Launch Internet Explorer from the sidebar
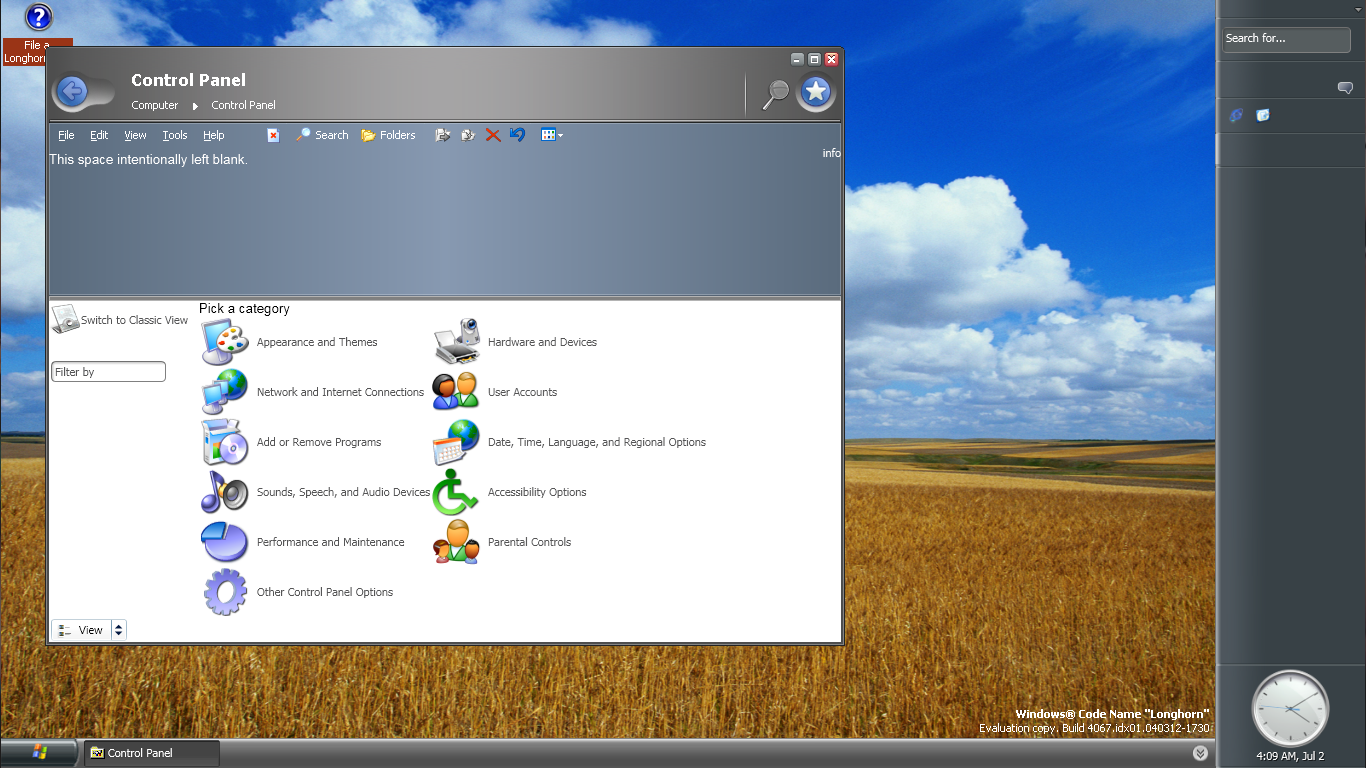Viewport: 1366px width, 768px height. click(1236, 116)
